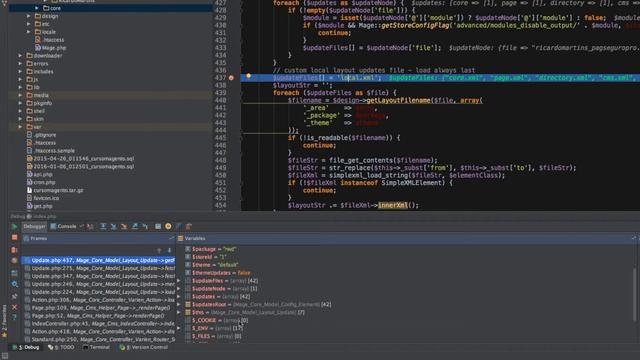Expand the $this object variable
Viewport: 640px width, 360px height.
(x=179, y=312)
